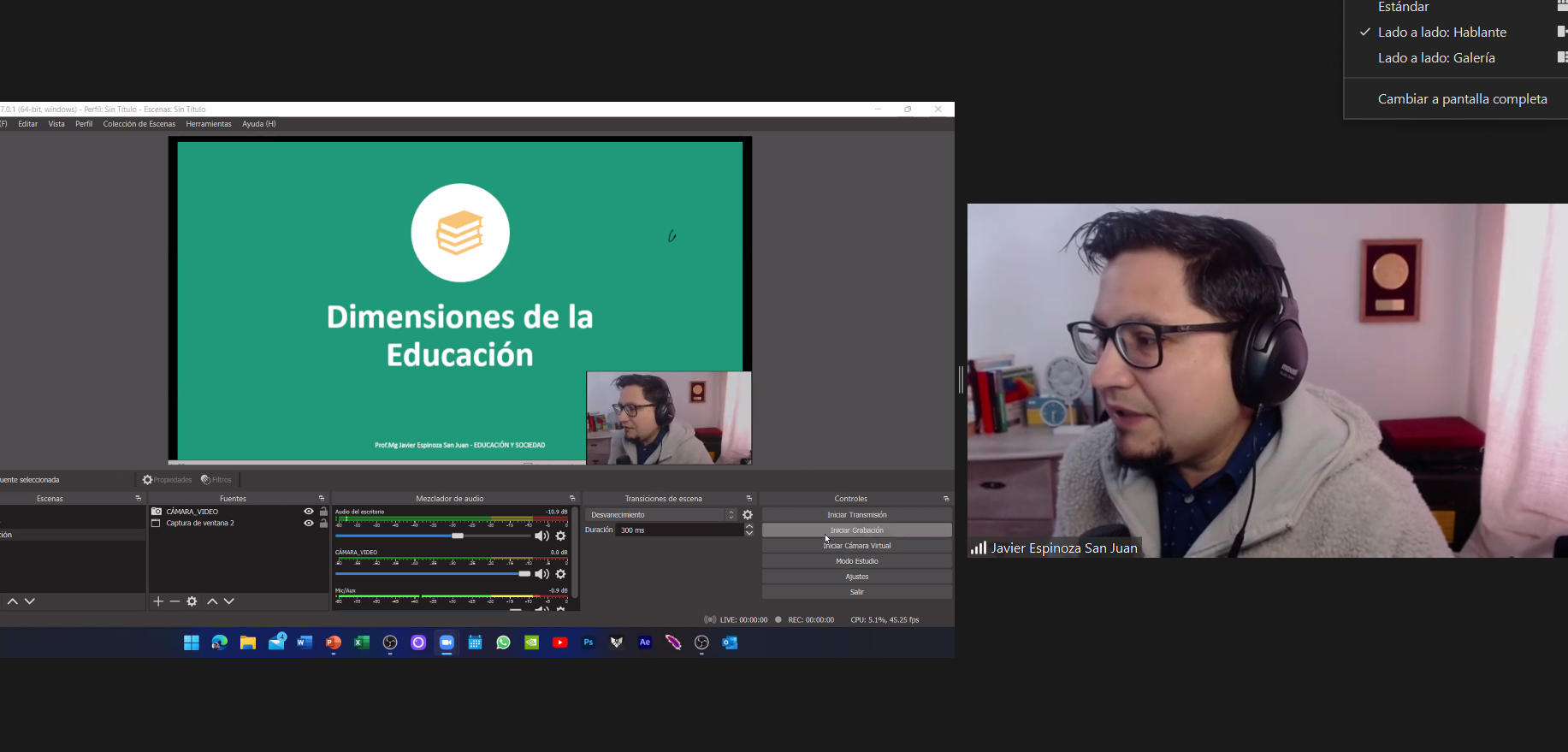The image size is (1568, 752).
Task: Click the camera icon of CÁMARA_VIDEO source
Action: pyautogui.click(x=157, y=512)
